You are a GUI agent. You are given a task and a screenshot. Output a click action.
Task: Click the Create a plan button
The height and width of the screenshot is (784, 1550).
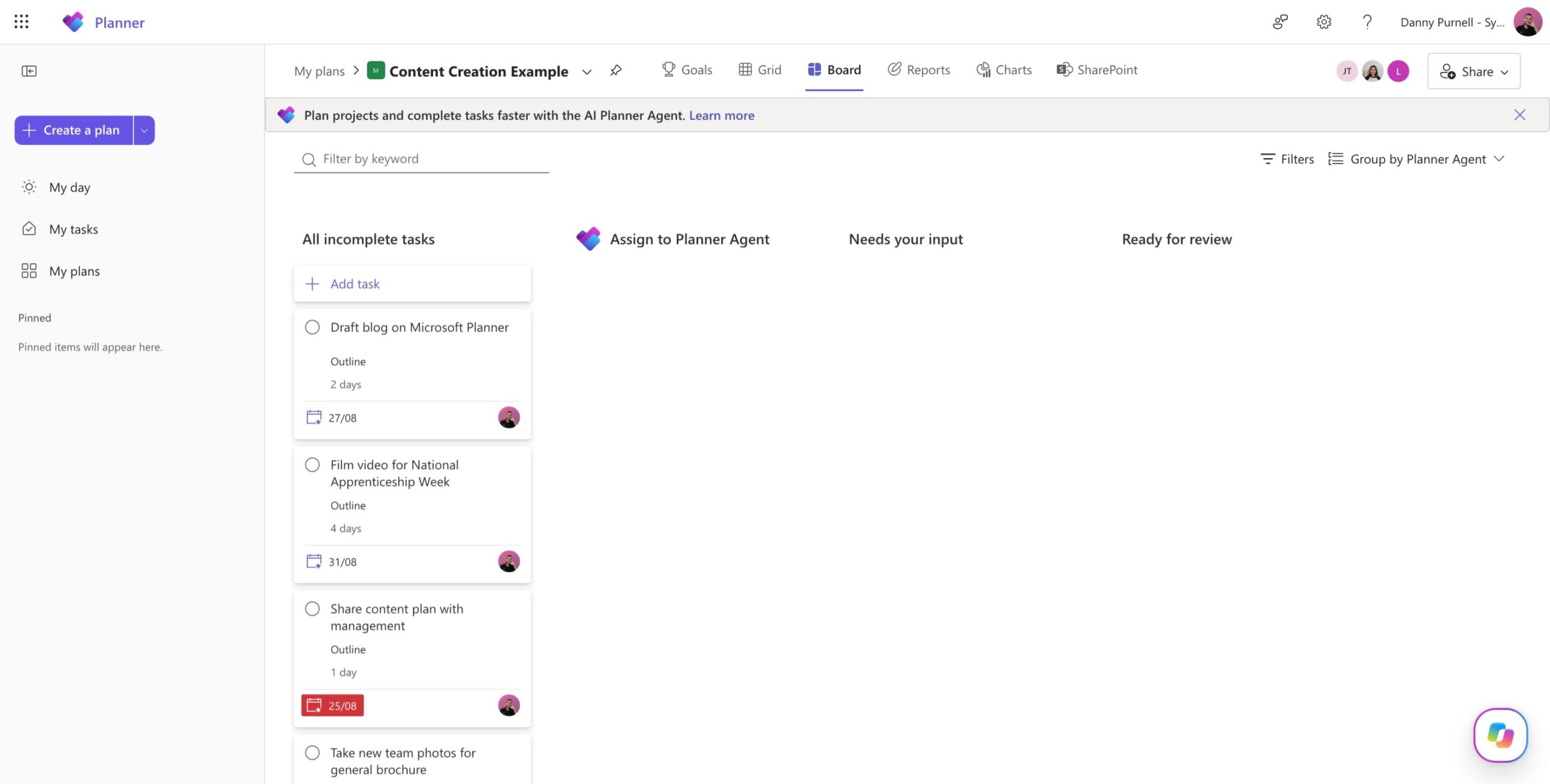pos(73,130)
